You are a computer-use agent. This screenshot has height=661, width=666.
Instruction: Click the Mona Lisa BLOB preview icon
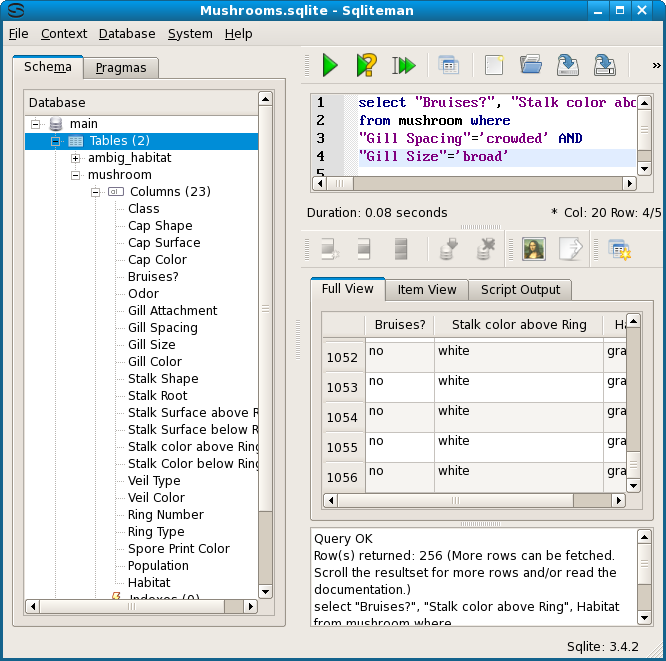tap(534, 249)
